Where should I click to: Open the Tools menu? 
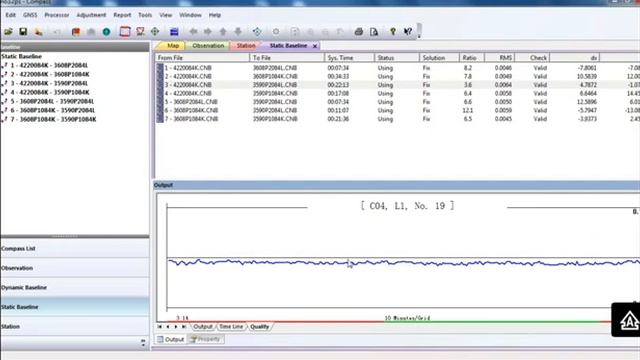tap(145, 15)
